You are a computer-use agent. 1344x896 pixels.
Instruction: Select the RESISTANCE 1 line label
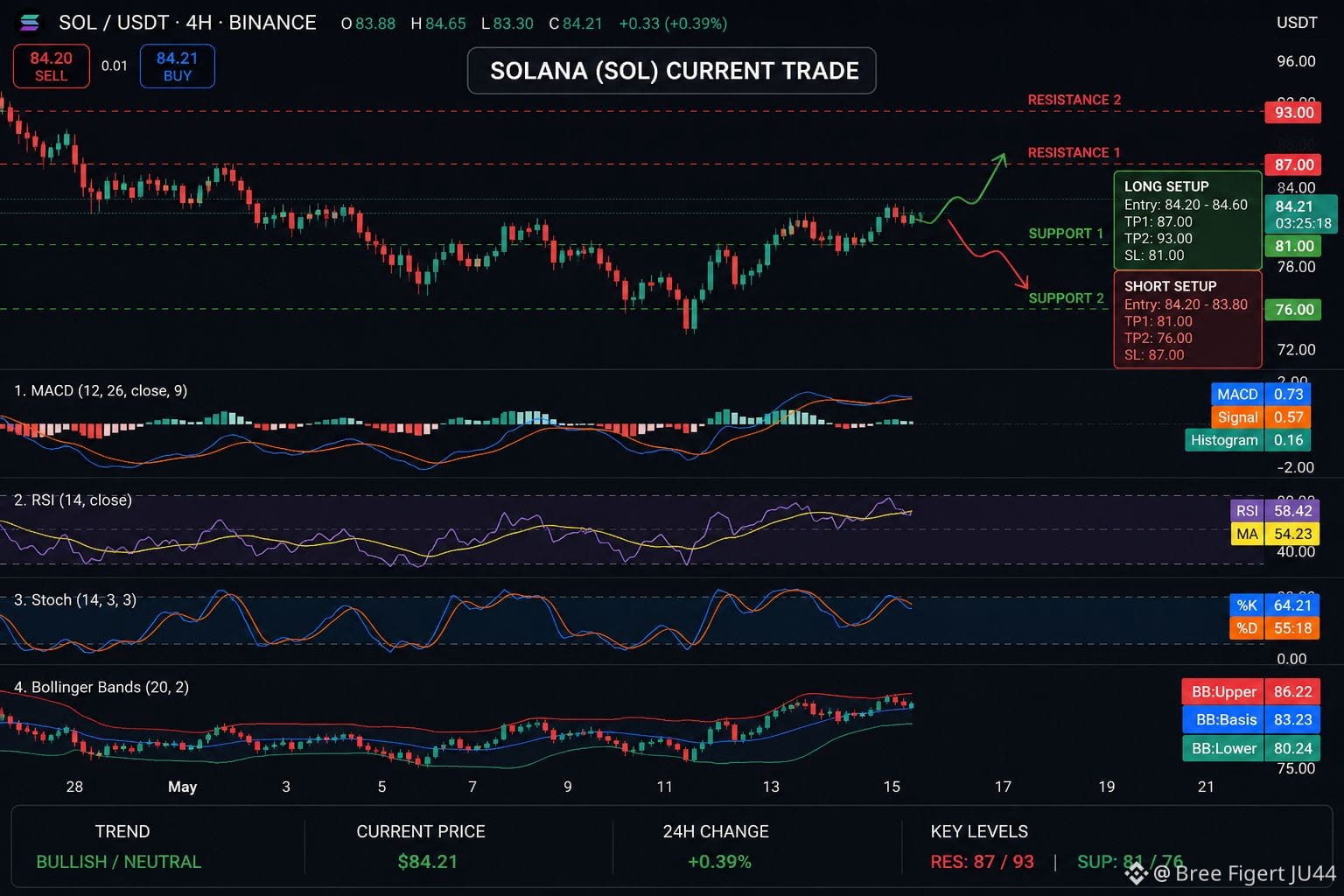(1074, 152)
